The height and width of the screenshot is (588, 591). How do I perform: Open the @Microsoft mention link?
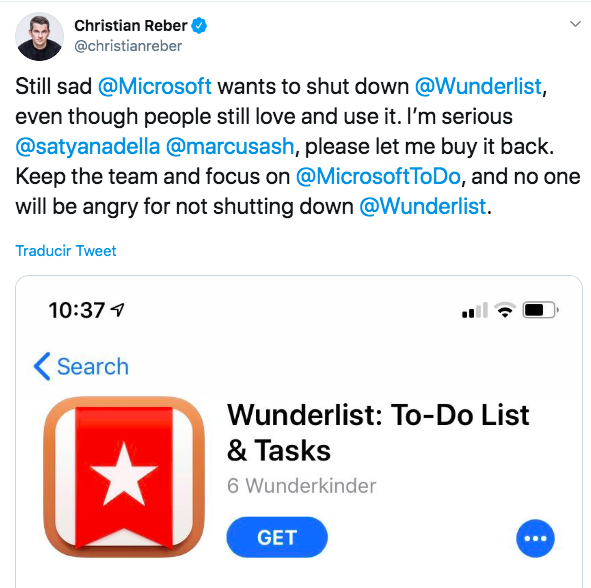pos(155,86)
